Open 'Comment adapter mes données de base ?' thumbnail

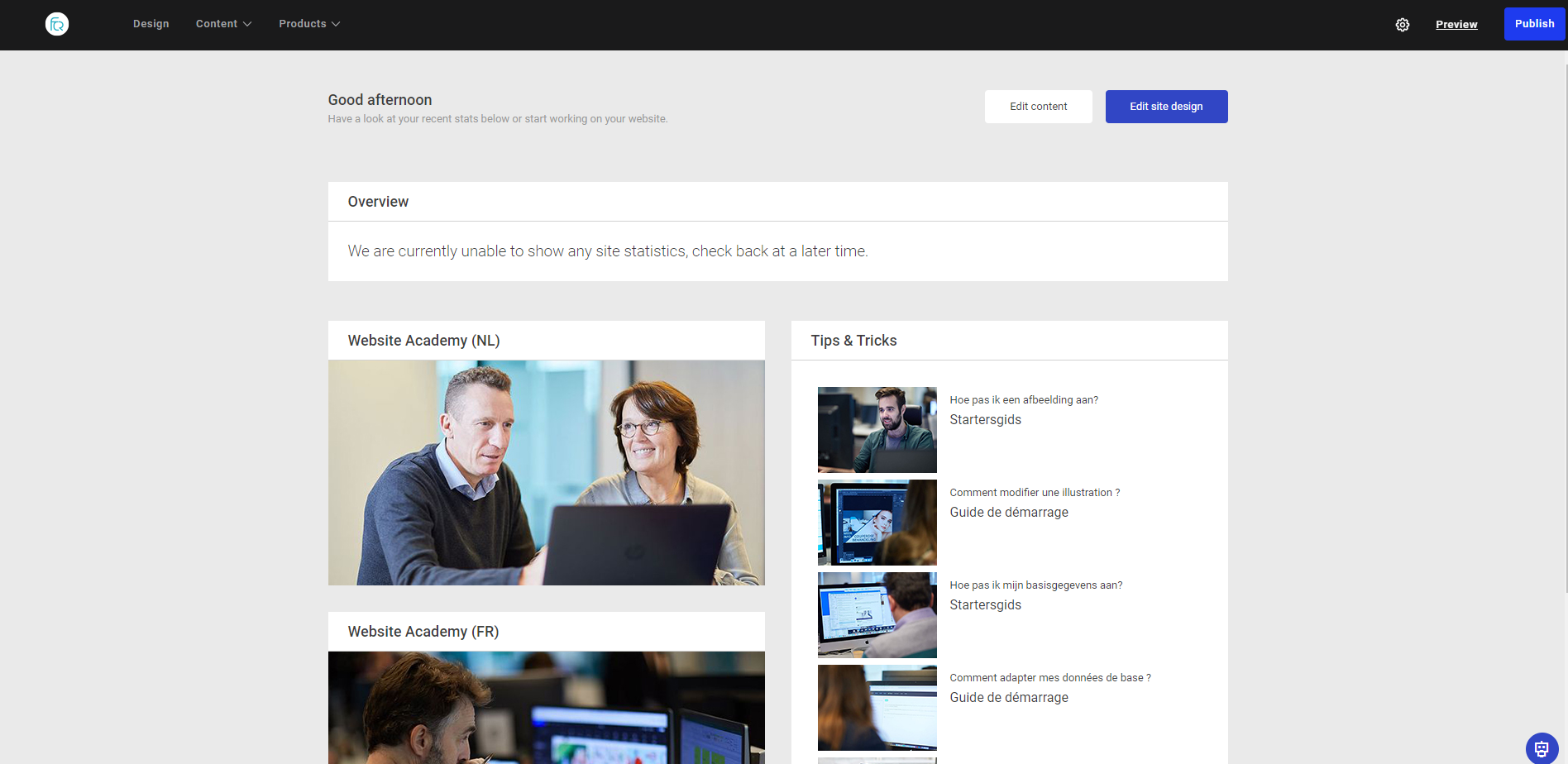coord(877,708)
